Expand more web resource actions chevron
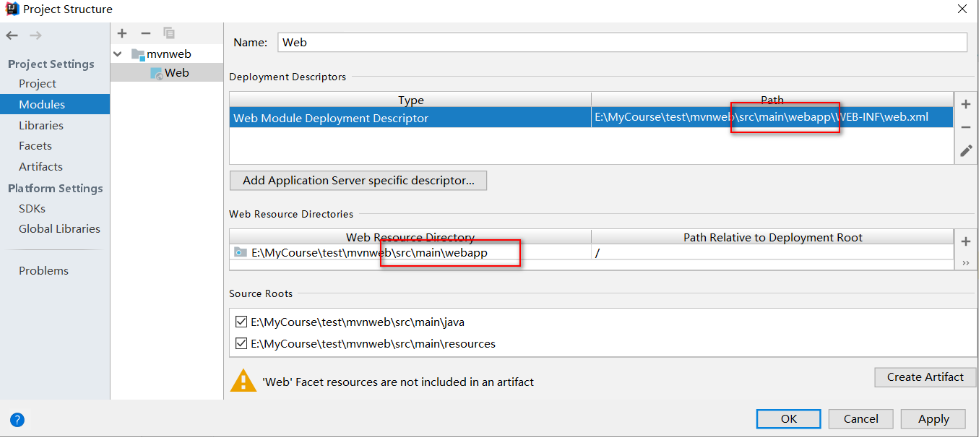The width and height of the screenshot is (979, 437). coord(966,262)
